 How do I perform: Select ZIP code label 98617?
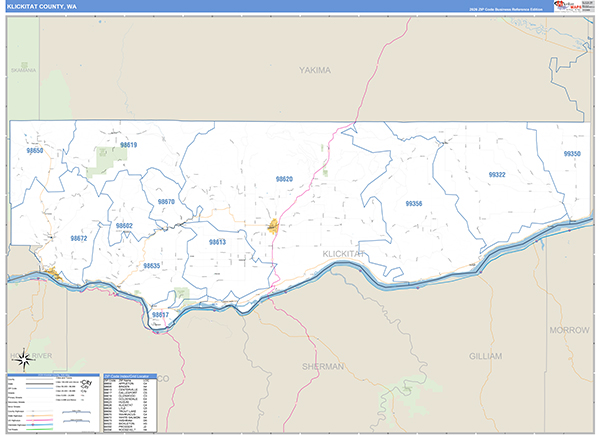tap(160, 315)
